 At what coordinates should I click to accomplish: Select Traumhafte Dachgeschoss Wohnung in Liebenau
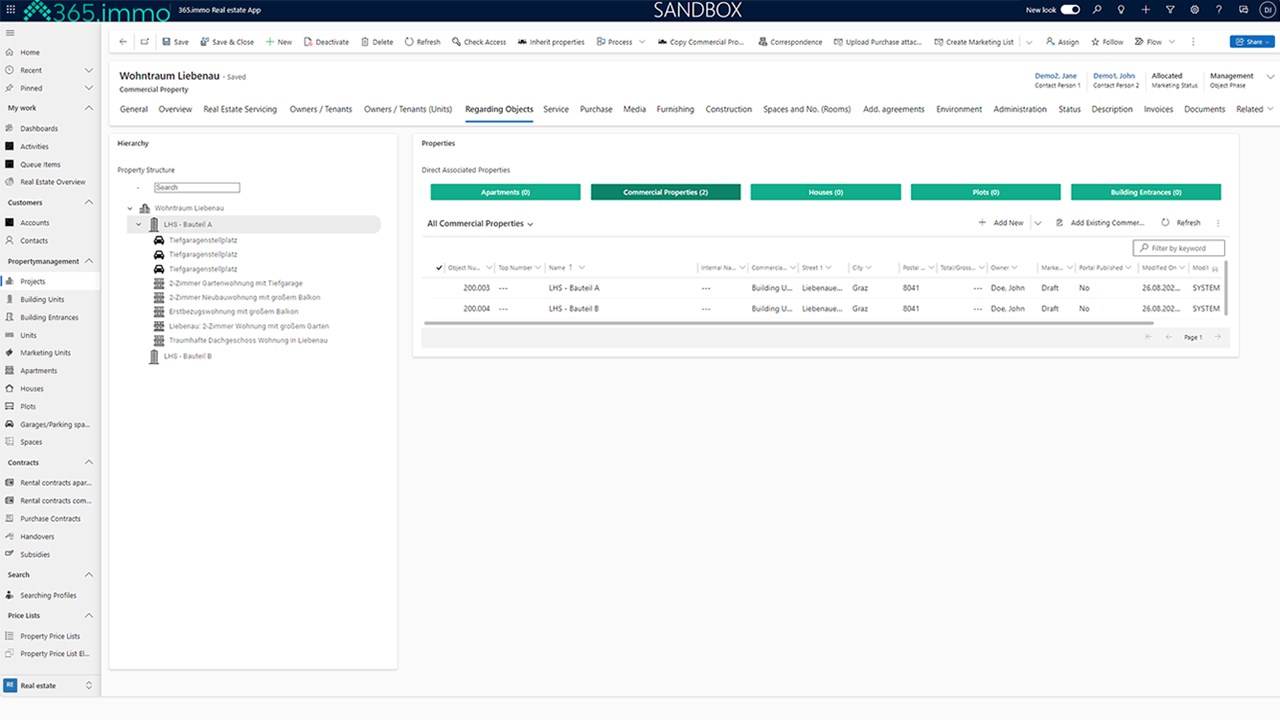coord(248,340)
